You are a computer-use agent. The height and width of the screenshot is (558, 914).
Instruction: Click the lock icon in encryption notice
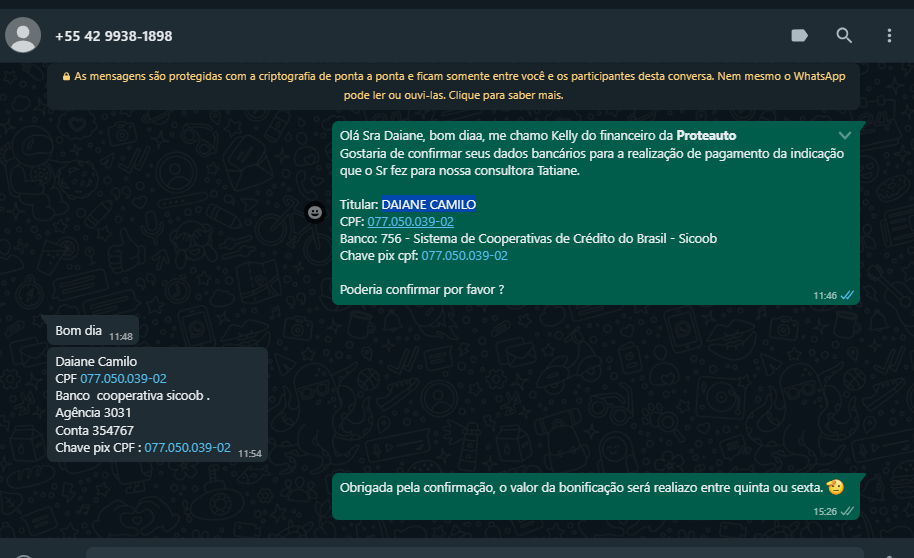point(66,76)
